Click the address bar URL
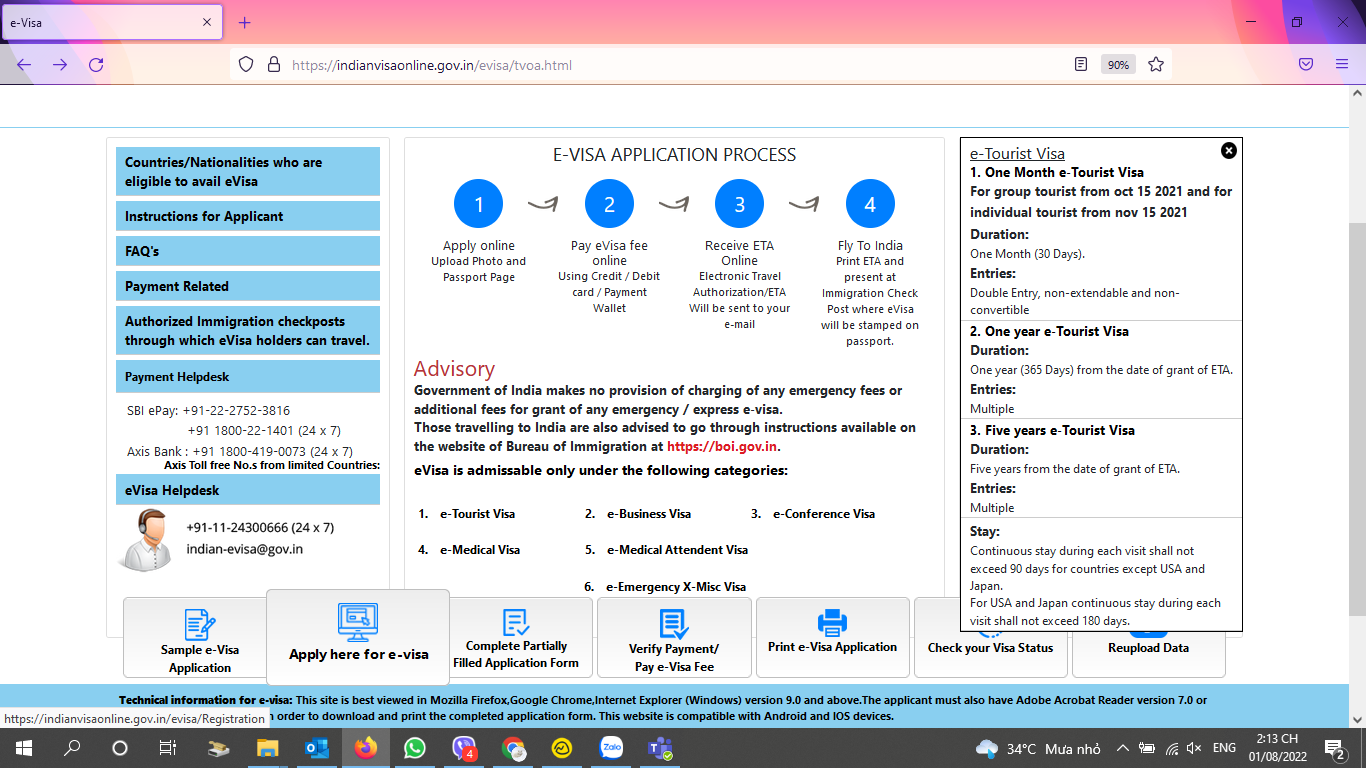 [432, 65]
